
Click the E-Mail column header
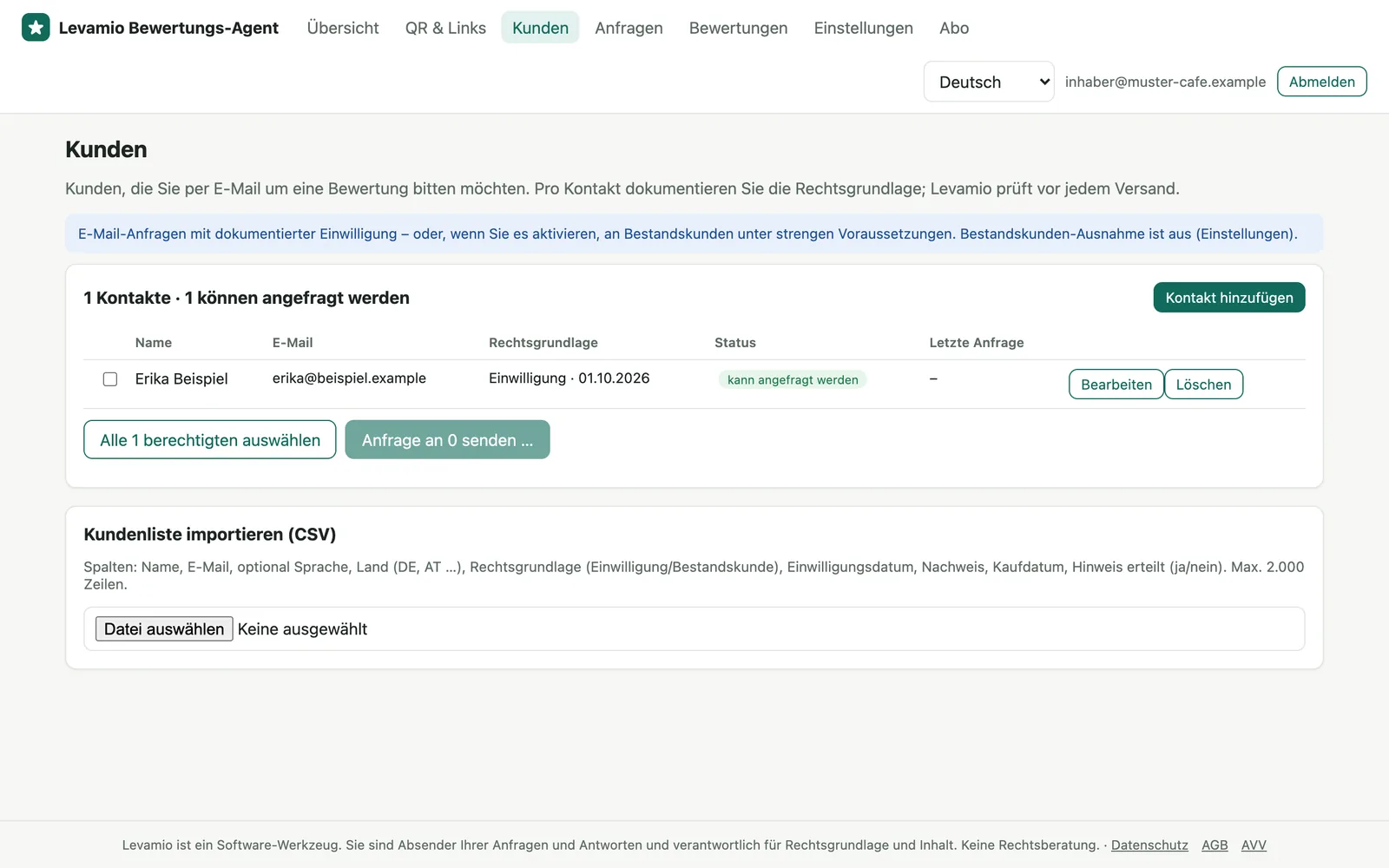(293, 343)
